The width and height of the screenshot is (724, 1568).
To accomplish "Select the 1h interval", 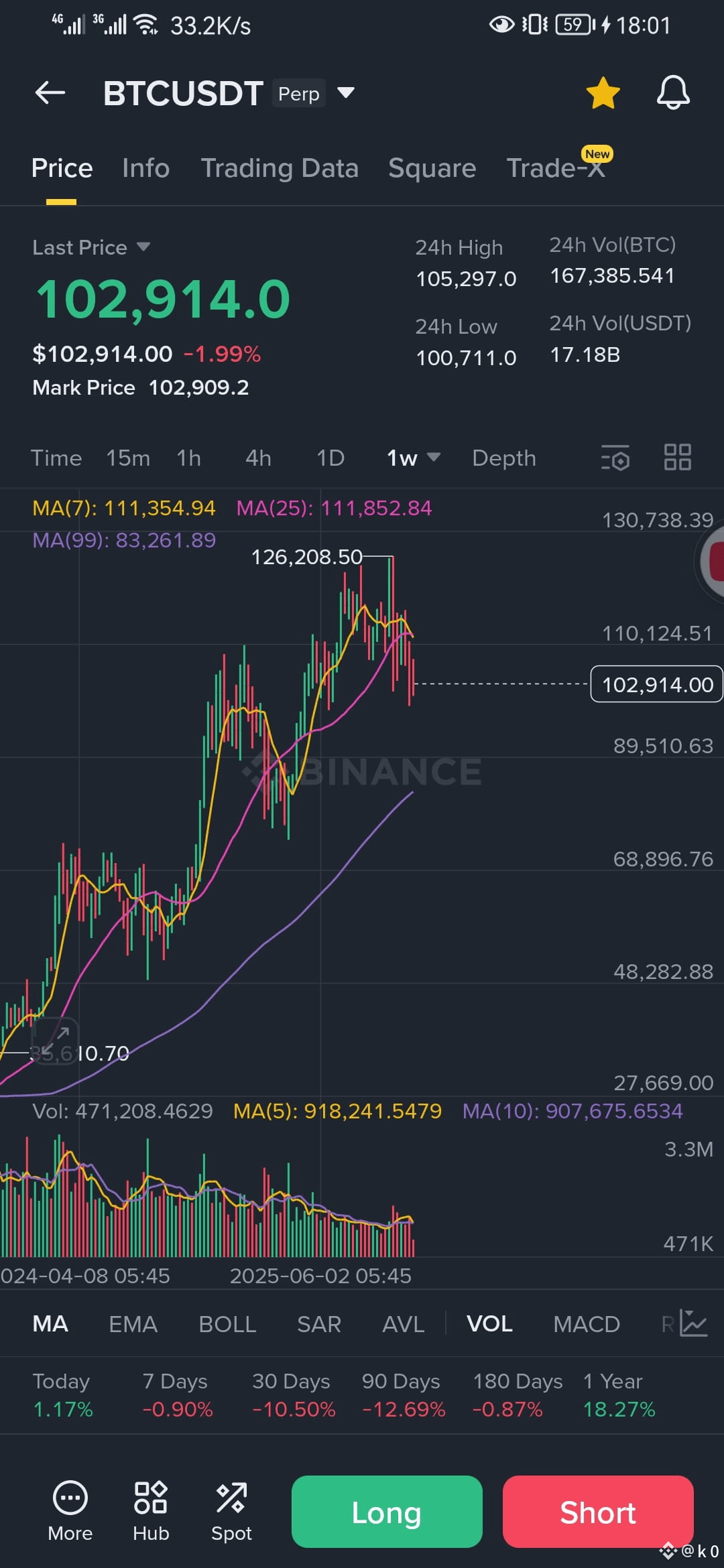I will (x=188, y=458).
